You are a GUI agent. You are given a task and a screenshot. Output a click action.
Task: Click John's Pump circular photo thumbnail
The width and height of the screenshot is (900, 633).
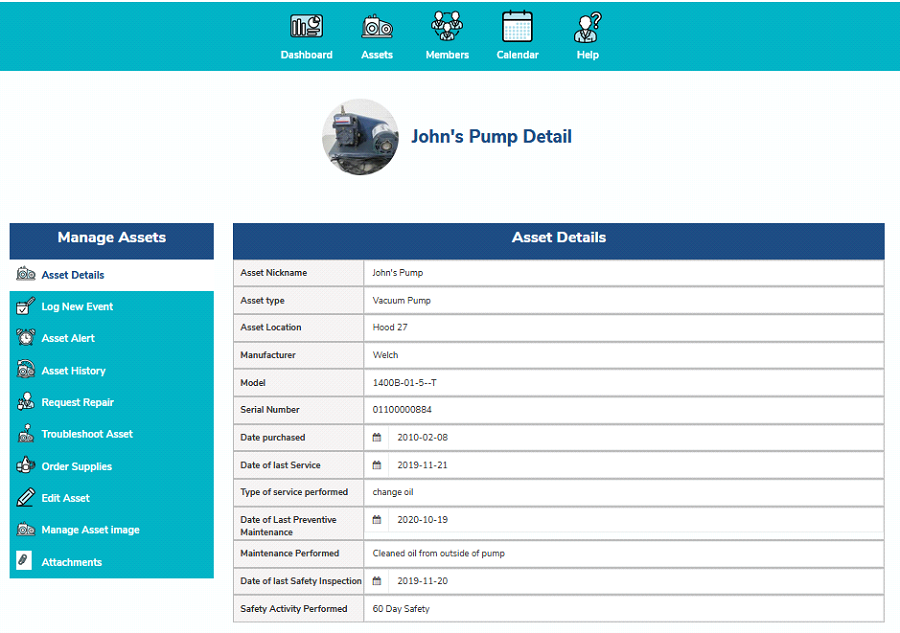tap(360, 137)
